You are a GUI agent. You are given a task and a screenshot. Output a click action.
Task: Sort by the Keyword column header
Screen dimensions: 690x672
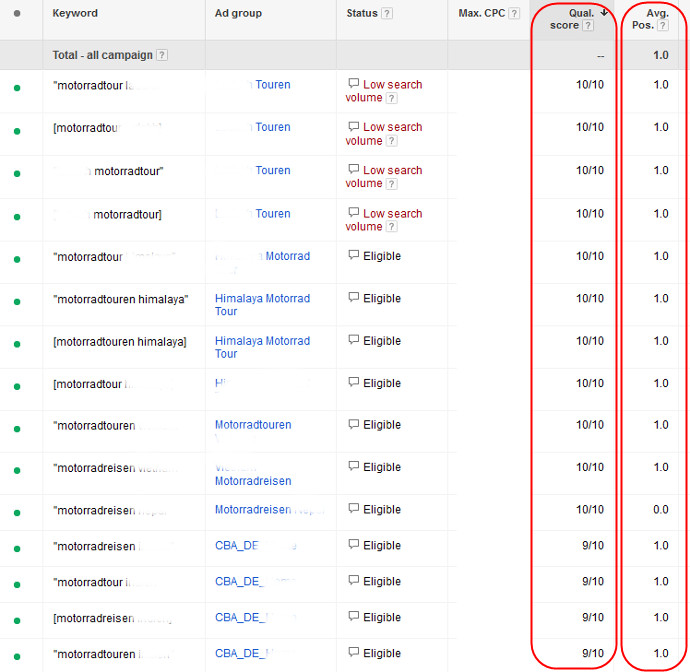[75, 14]
